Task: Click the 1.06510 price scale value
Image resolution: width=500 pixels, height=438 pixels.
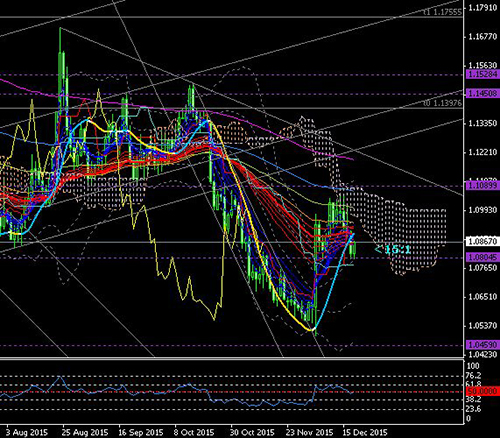Action: [483, 296]
